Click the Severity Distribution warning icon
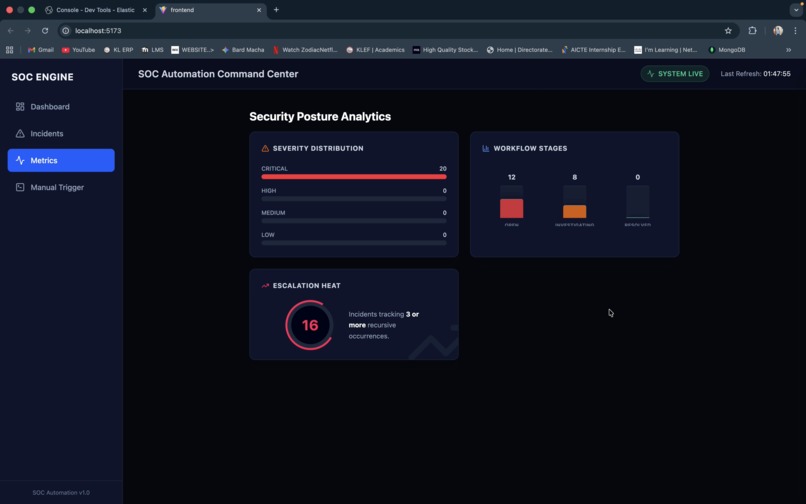This screenshot has width=806, height=504. (x=265, y=148)
